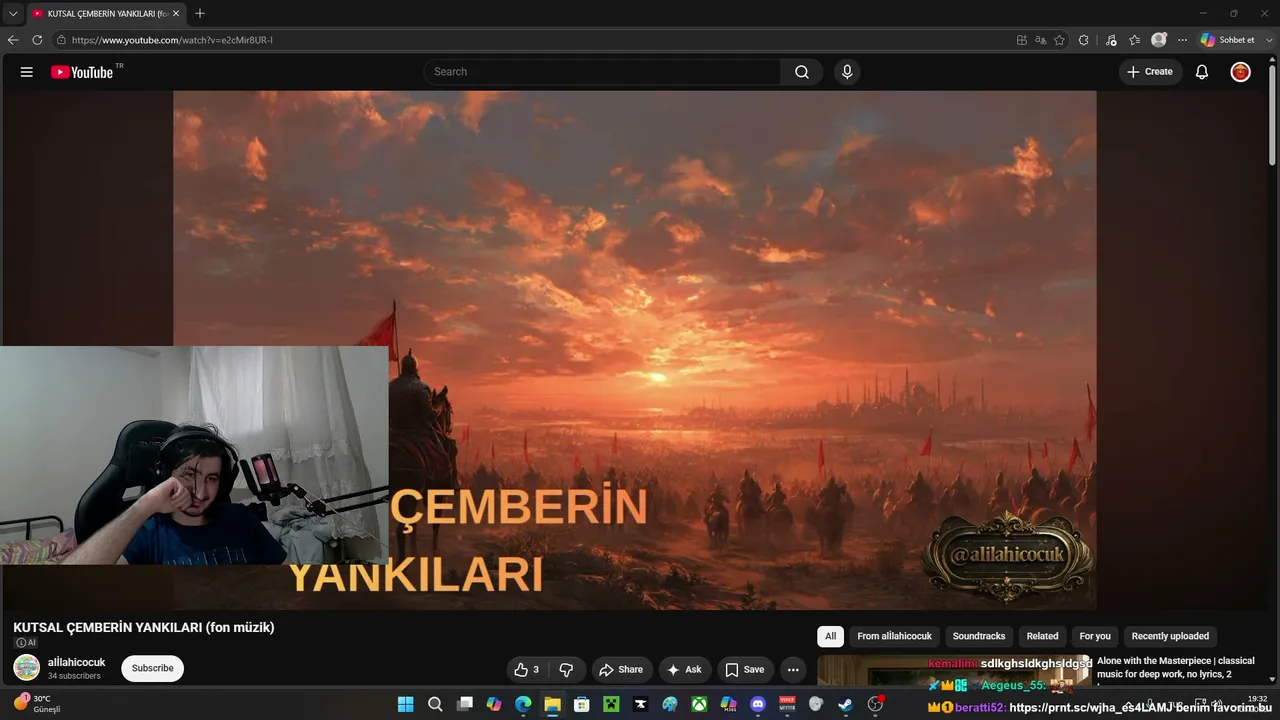Select the For you filter chip
The image size is (1280, 720).
click(1095, 636)
